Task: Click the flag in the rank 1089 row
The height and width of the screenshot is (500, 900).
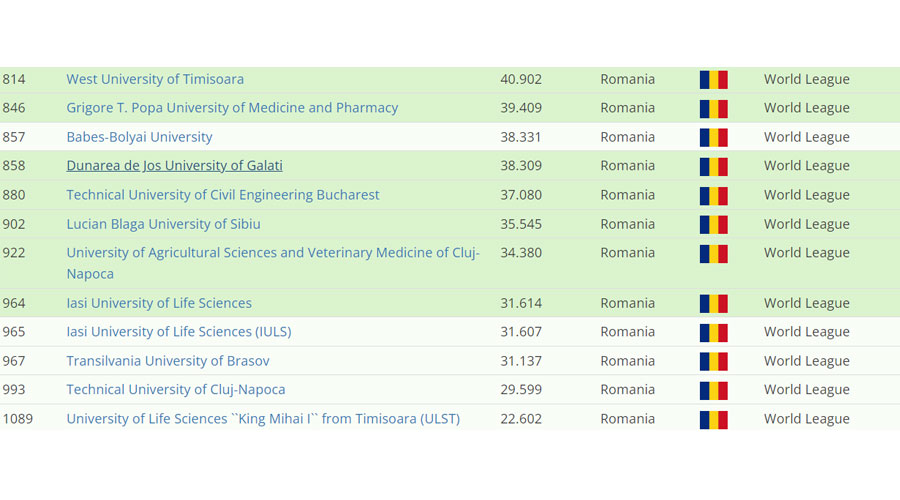Action: tap(713, 420)
